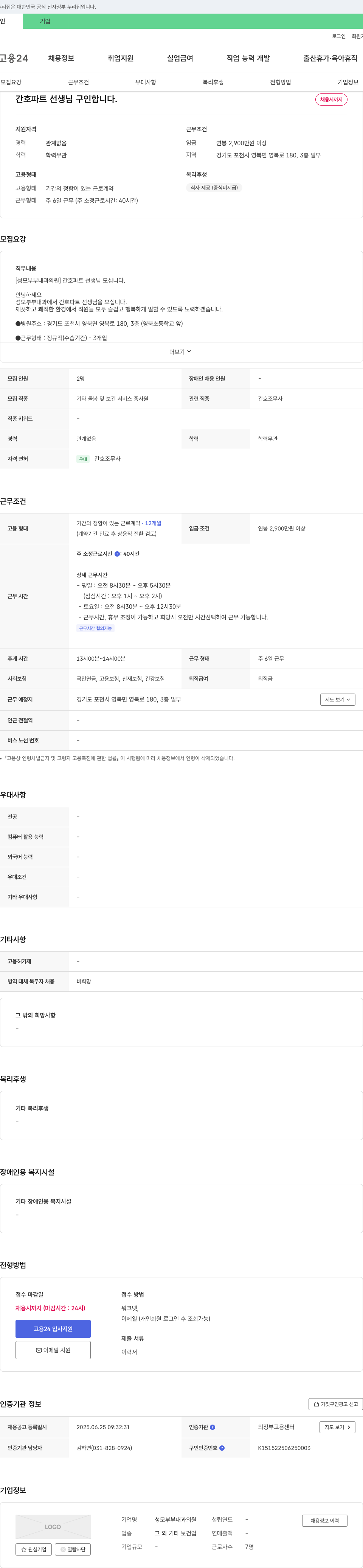Select the job title 간호파트 선생님 구인합니다.
363x1568 pixels.
point(66,99)
